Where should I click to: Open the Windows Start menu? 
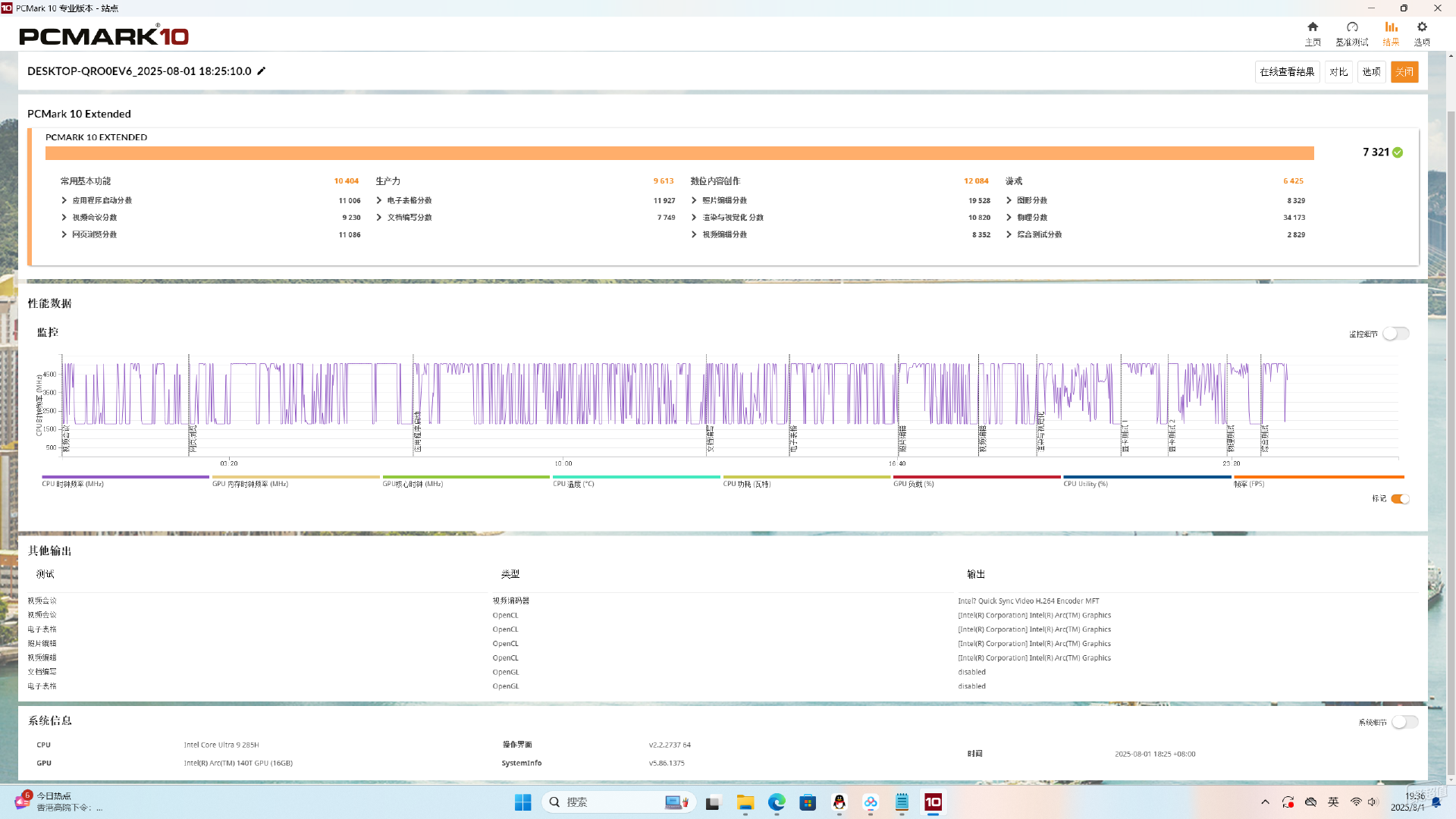click(523, 802)
